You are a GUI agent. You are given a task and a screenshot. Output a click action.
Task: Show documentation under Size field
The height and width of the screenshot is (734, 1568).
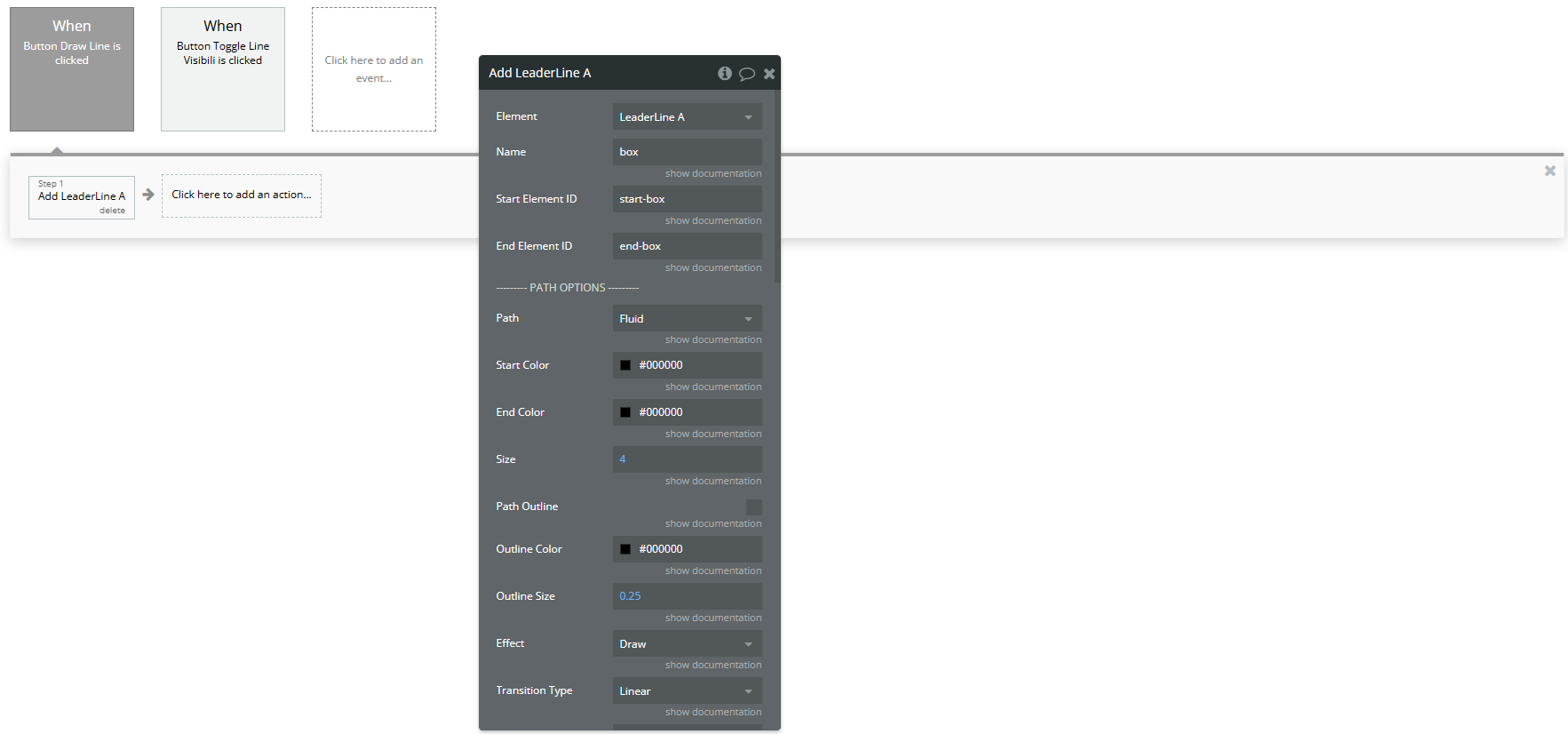click(713, 481)
